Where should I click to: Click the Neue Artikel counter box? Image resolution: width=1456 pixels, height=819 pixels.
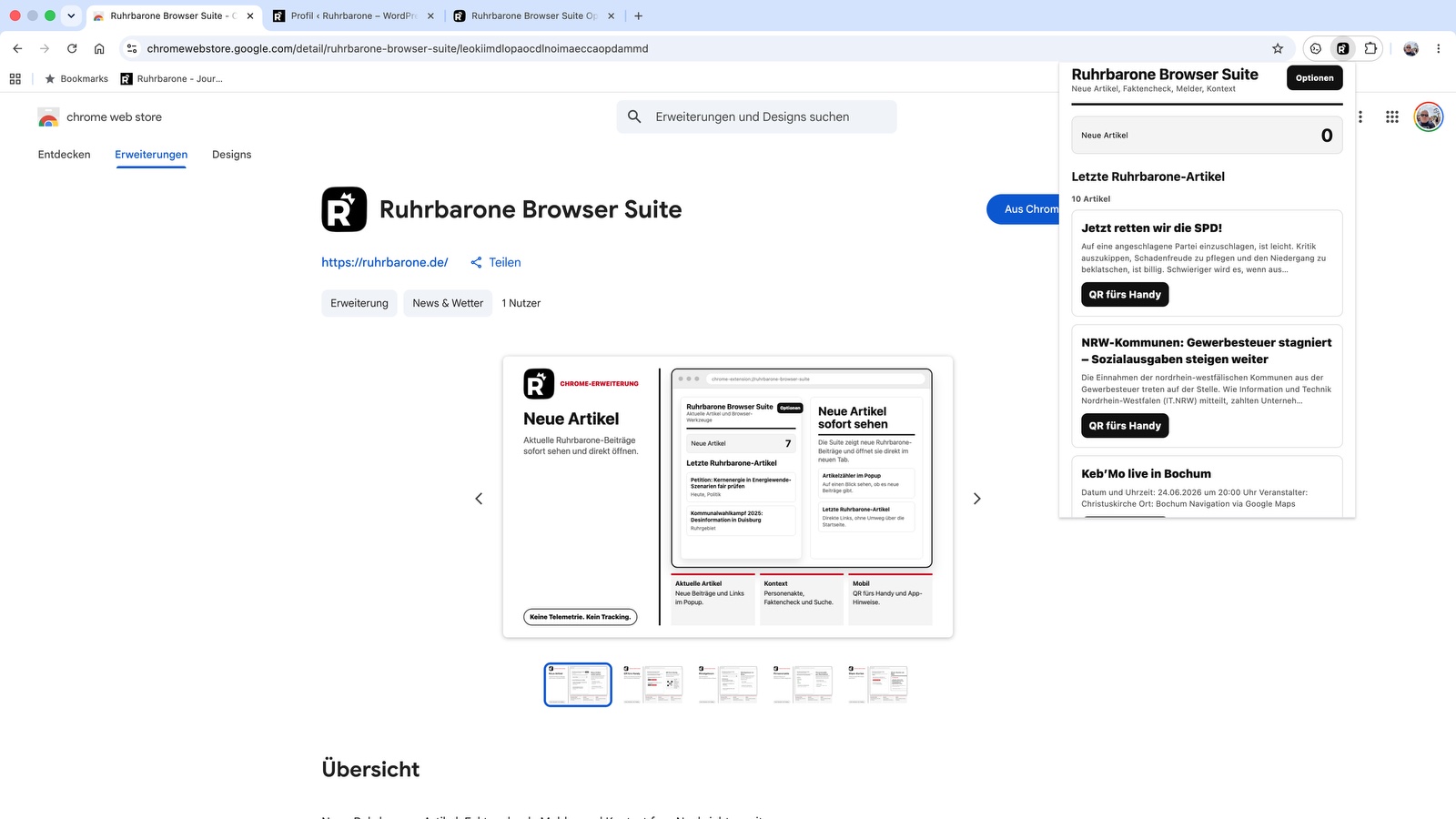click(1207, 136)
